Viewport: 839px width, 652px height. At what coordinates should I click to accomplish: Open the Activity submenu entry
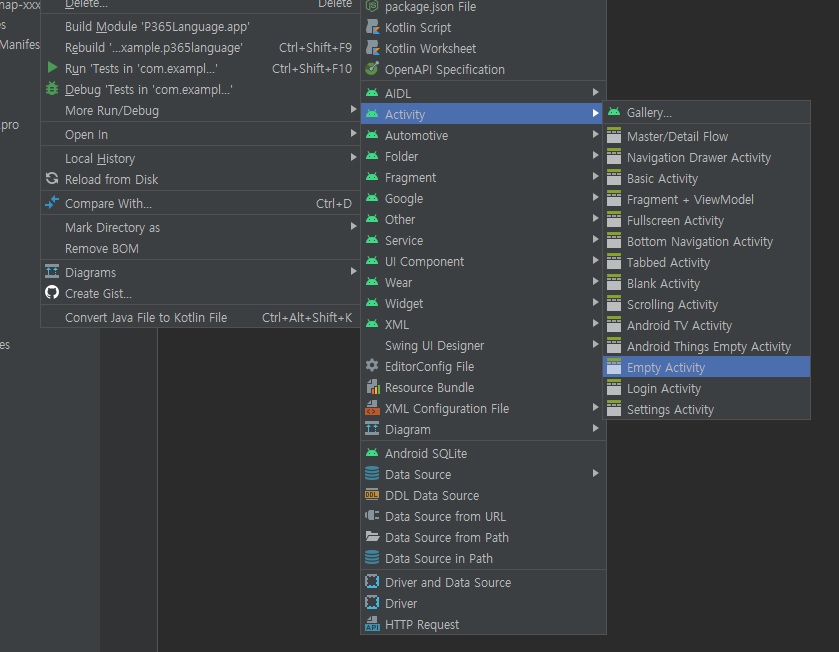click(483, 114)
